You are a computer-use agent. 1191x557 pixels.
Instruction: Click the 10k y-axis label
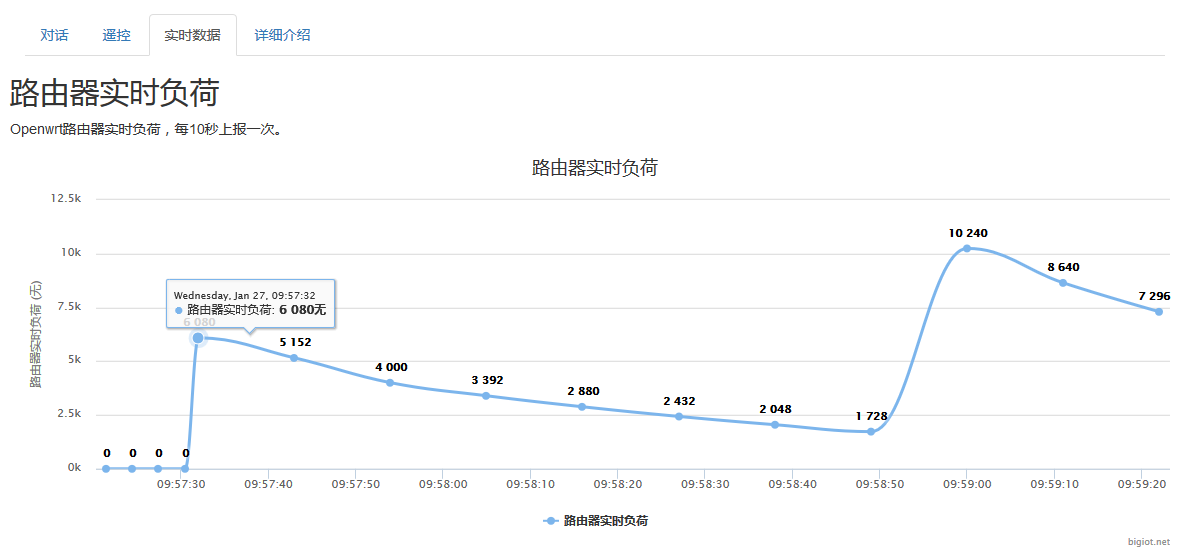[x=71, y=252]
